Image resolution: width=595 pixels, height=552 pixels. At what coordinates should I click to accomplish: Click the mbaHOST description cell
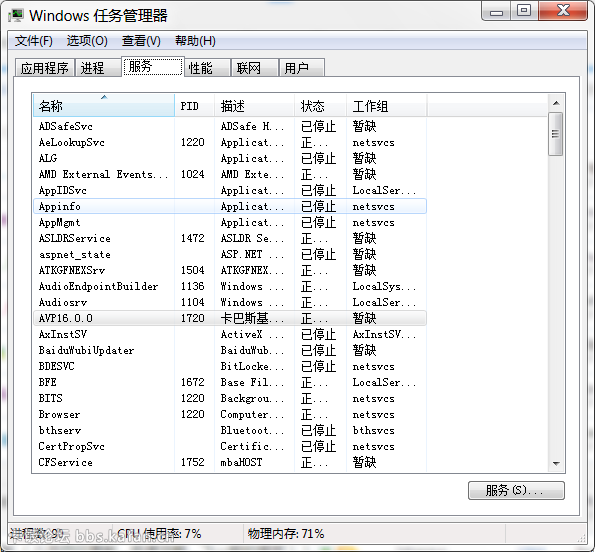pyautogui.click(x=241, y=462)
